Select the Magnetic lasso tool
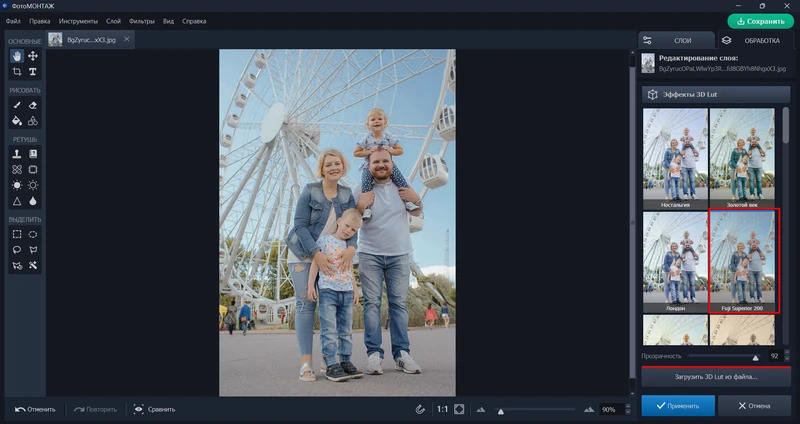This screenshot has height=424, width=800. tap(17, 266)
